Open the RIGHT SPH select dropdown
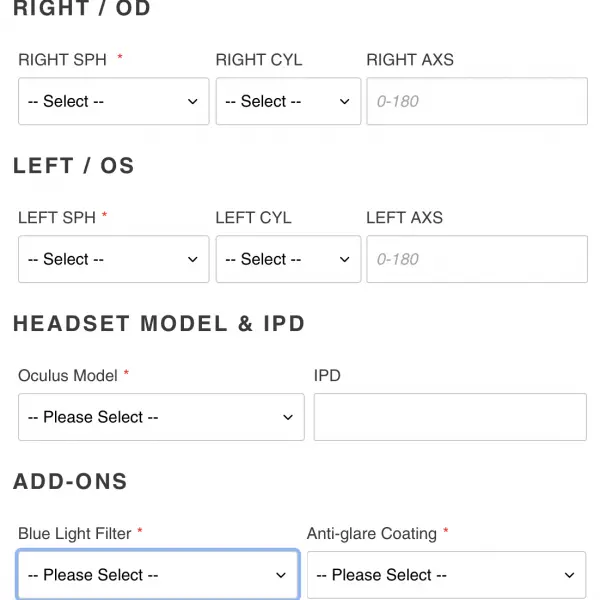Screen dimensions: 600x600 pyautogui.click(x=114, y=101)
